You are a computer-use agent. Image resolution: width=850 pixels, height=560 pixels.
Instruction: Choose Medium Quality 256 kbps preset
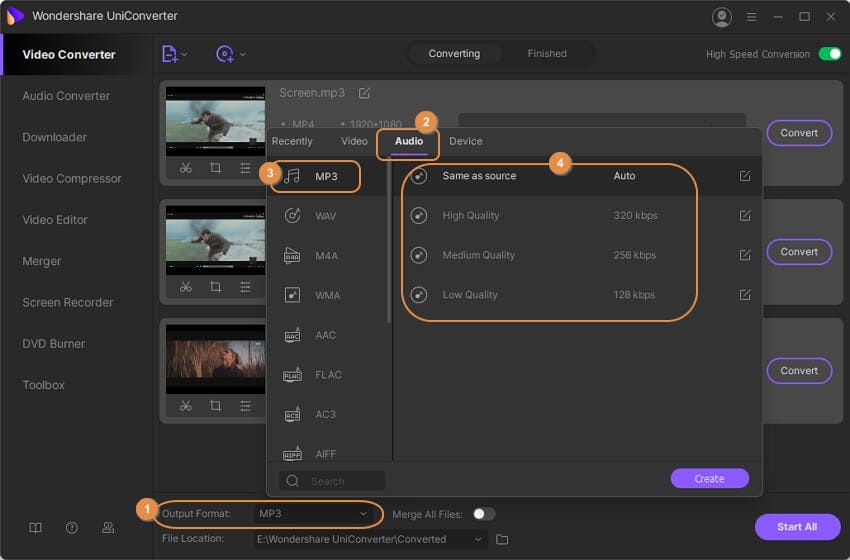tap(578, 255)
